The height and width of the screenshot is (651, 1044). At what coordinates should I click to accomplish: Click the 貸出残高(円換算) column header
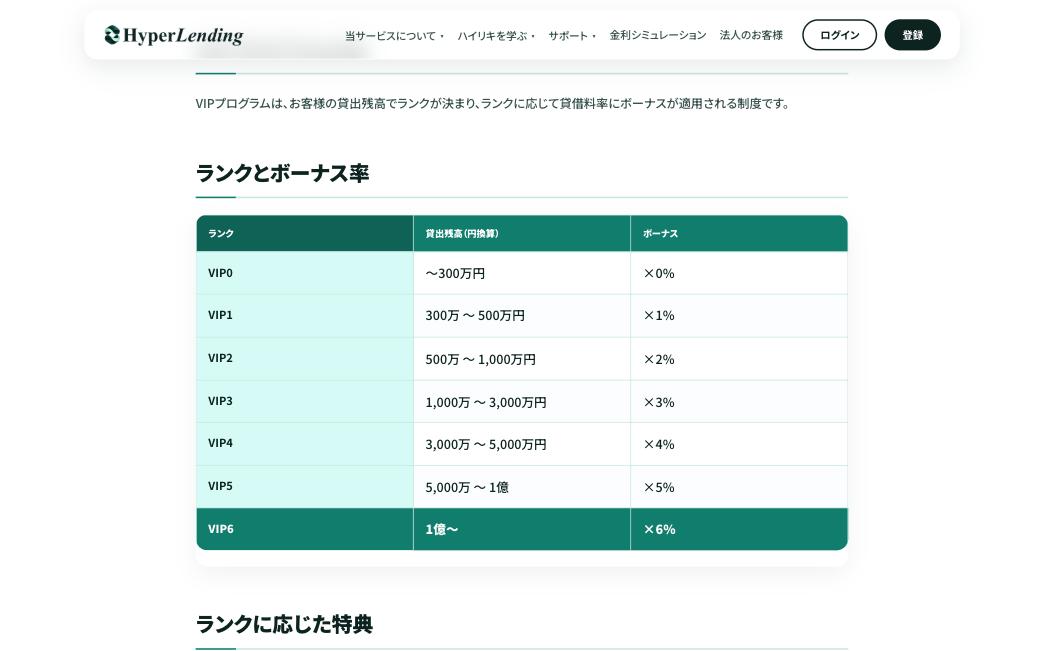pyautogui.click(x=522, y=234)
